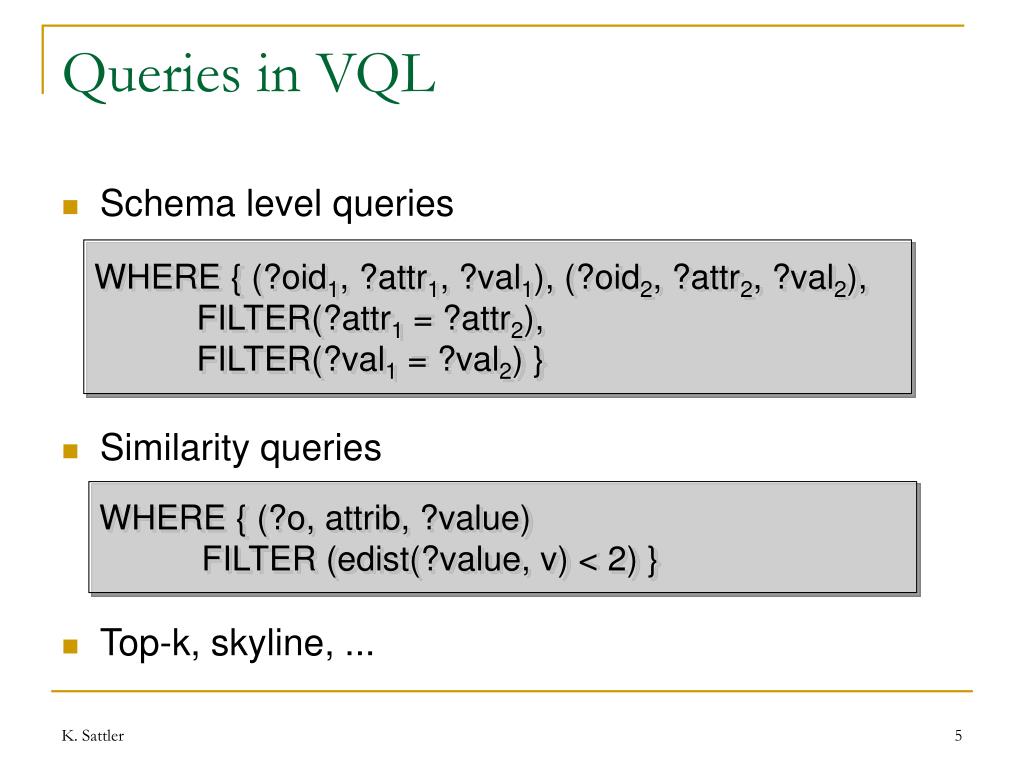Click the (?oid2, ?attr2, ?val2) triple
This screenshot has width=1024, height=768.
(x=714, y=279)
